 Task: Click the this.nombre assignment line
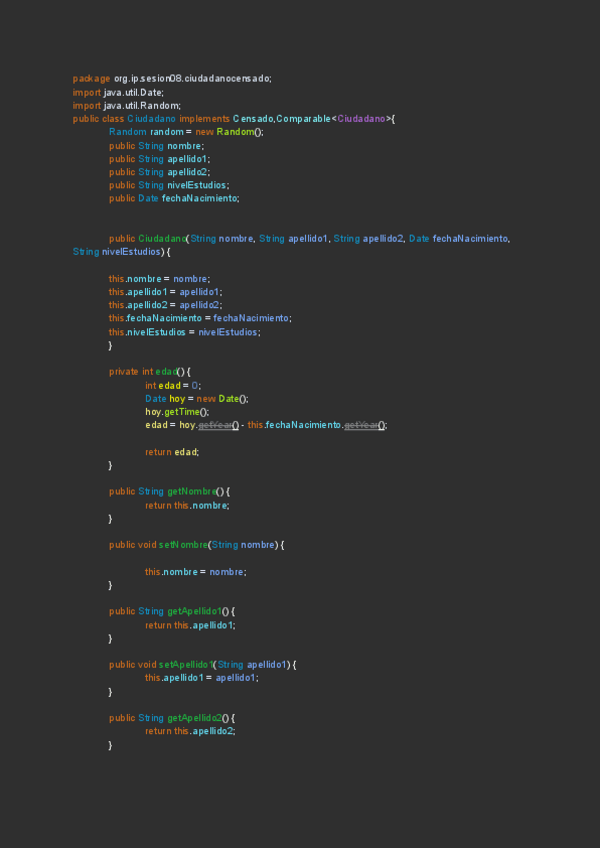pos(160,278)
